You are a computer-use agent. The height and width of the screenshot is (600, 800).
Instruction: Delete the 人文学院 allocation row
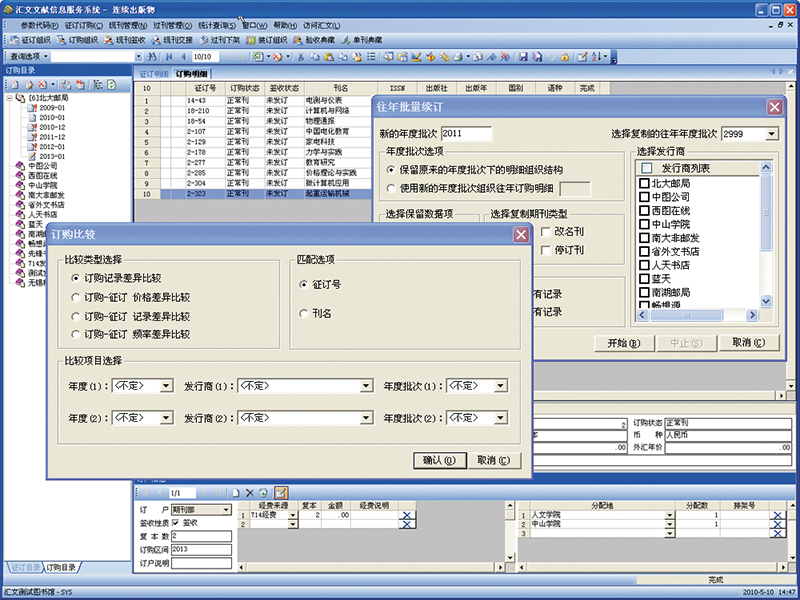[777, 514]
